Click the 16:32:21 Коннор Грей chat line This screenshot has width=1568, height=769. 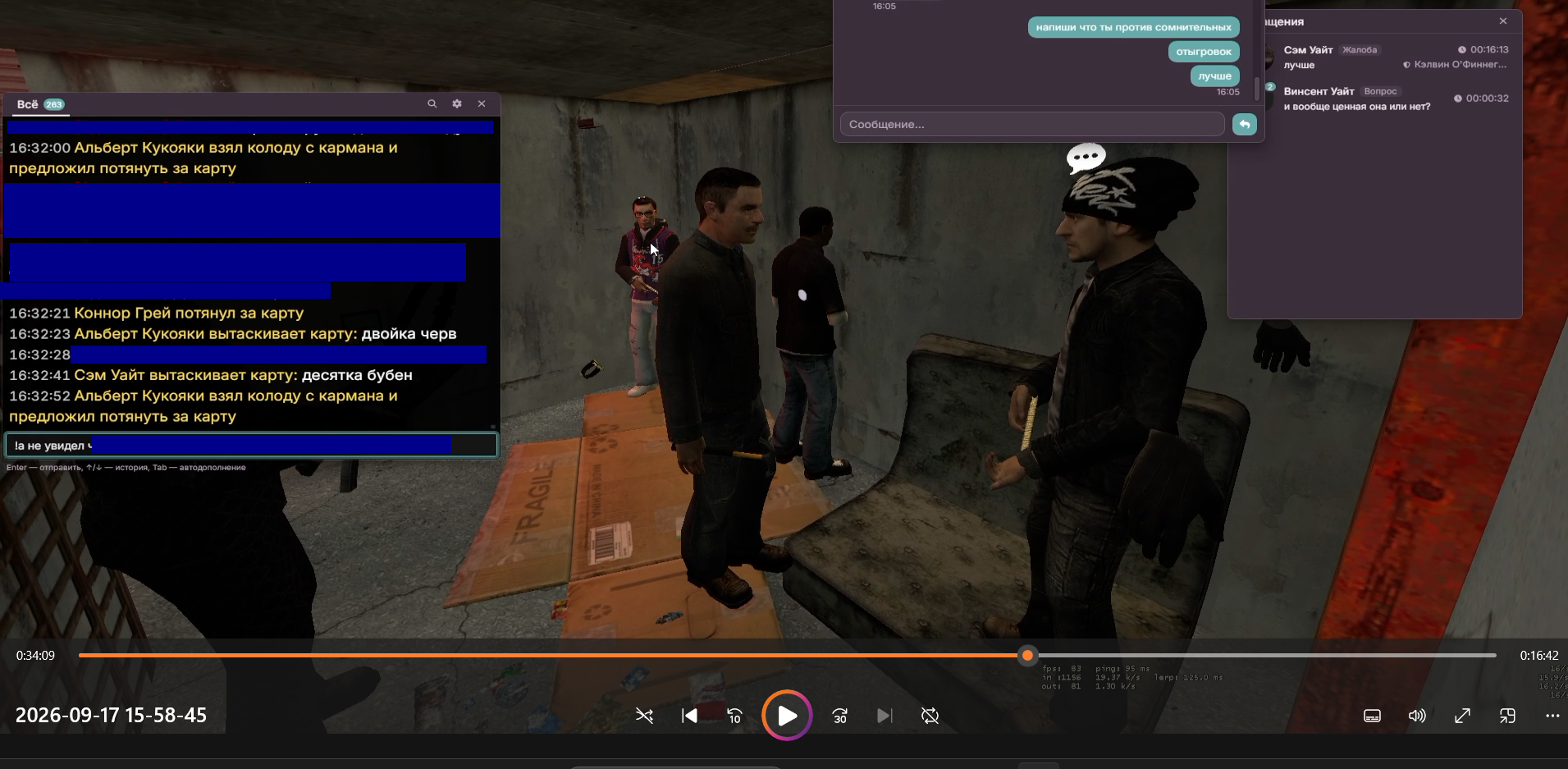(157, 313)
